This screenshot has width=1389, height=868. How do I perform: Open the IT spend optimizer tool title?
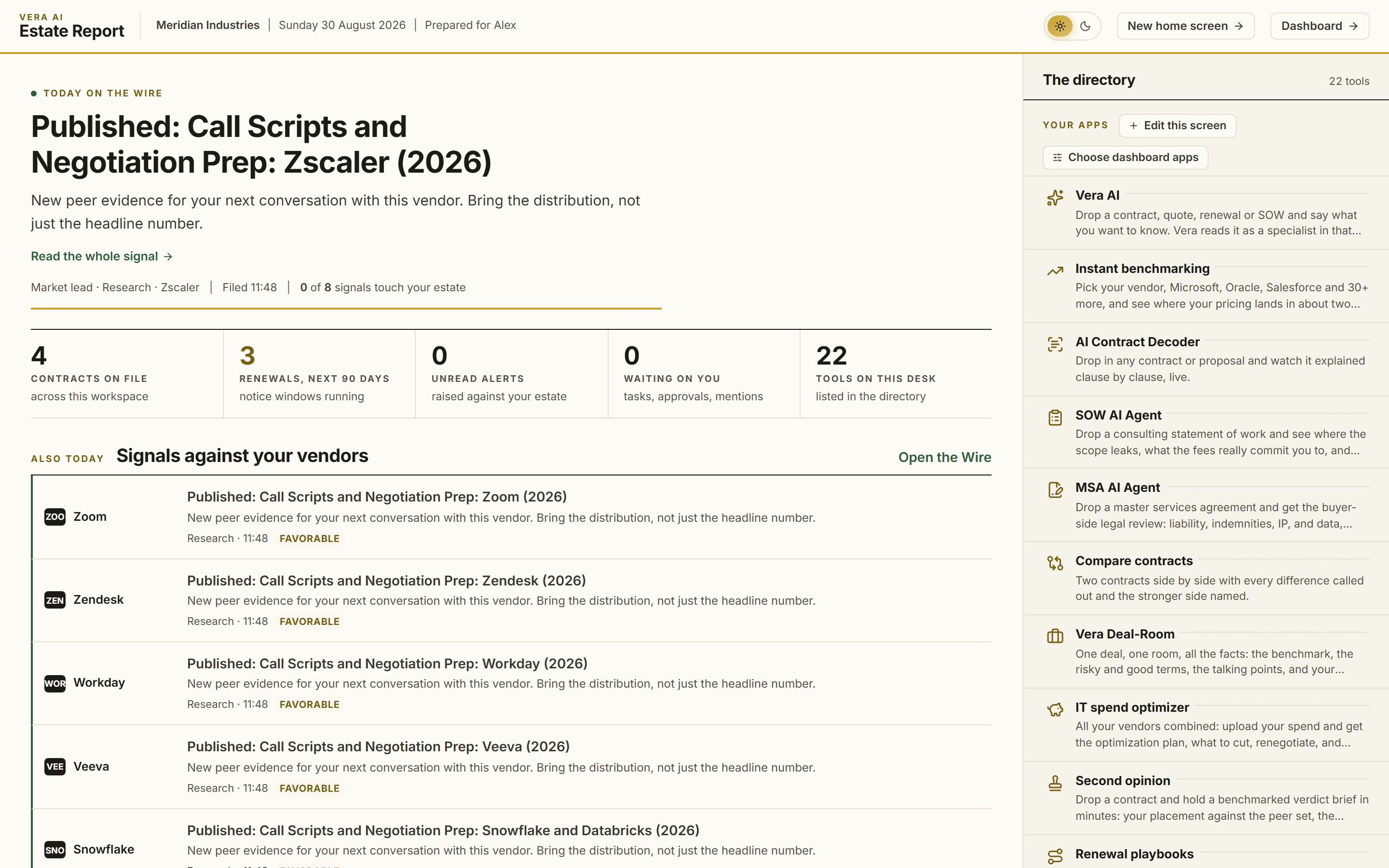click(x=1132, y=707)
